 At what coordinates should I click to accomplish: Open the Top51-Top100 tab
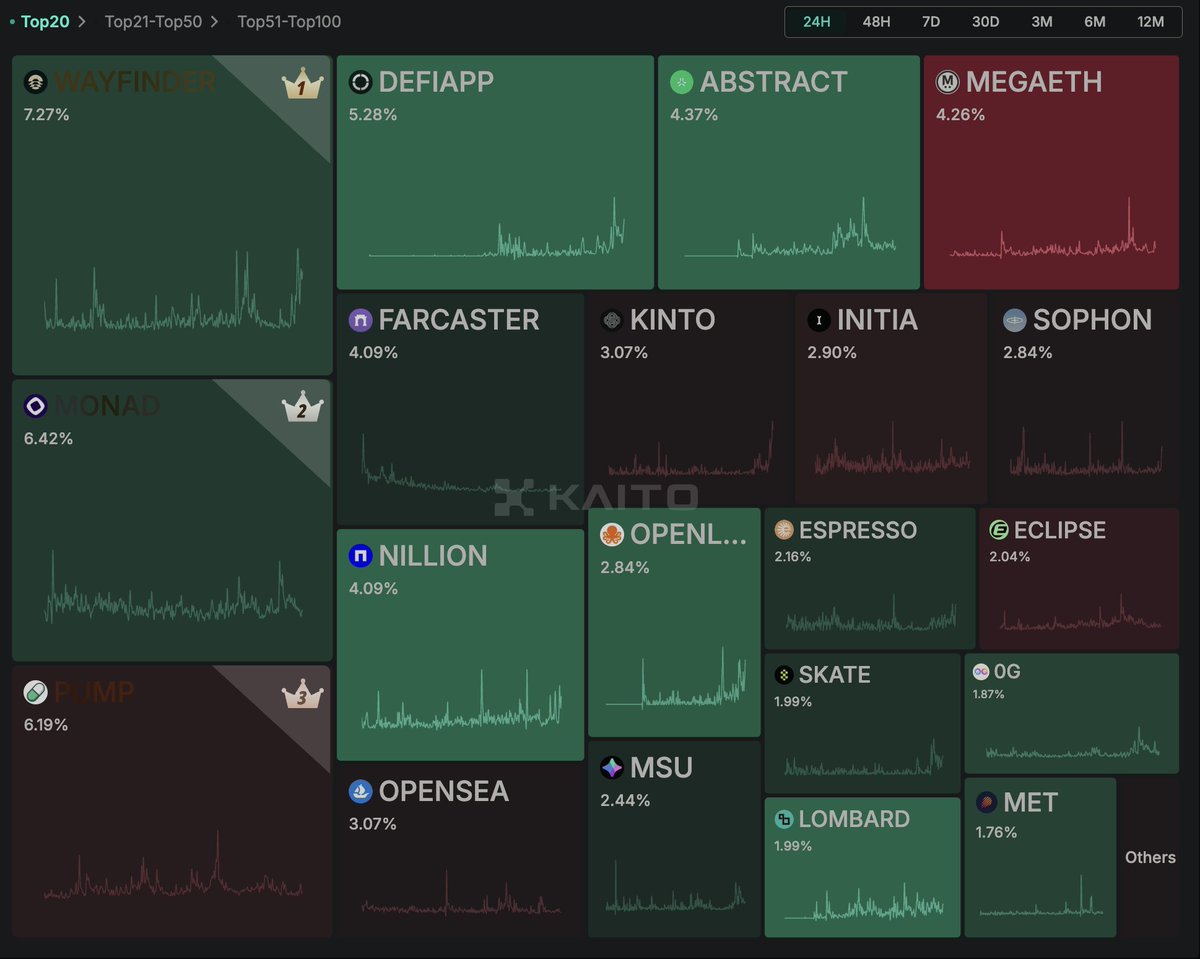pos(289,21)
